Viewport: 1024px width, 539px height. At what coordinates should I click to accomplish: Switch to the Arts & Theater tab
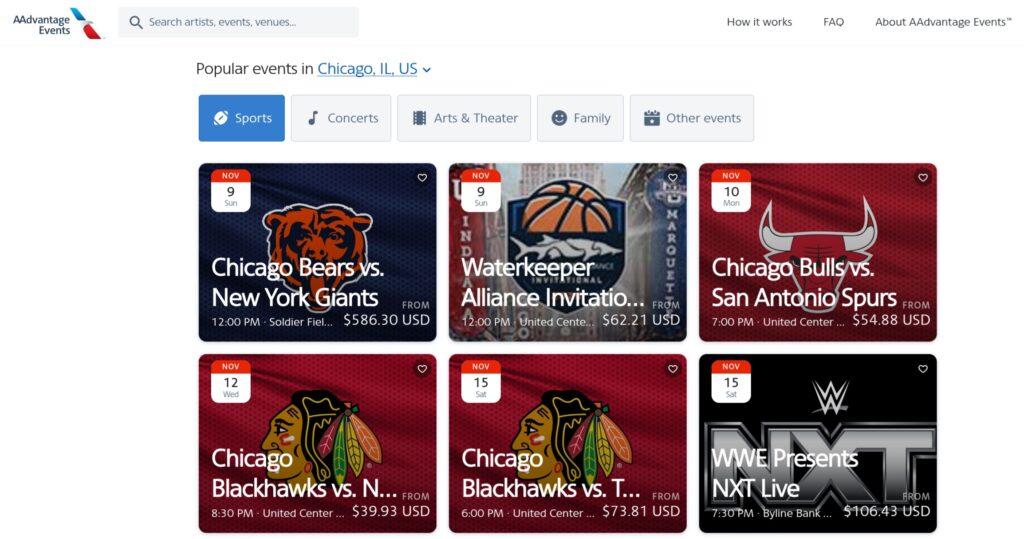(464, 118)
